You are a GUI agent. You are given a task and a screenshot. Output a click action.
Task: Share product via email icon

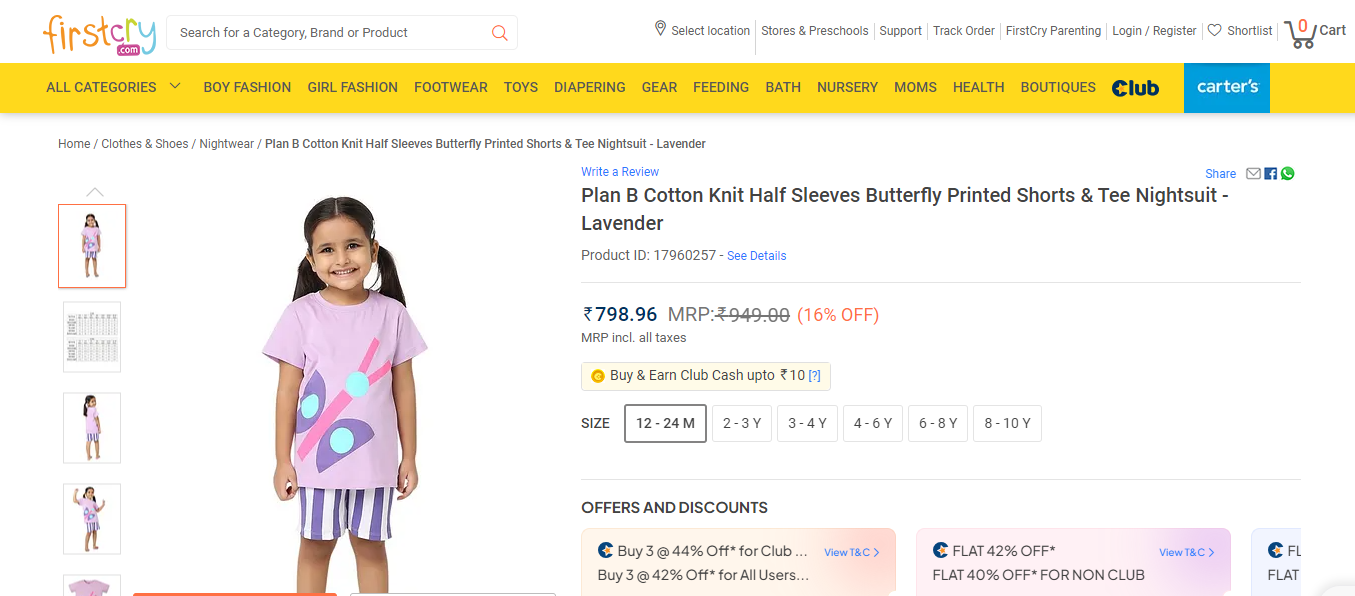point(1254,174)
